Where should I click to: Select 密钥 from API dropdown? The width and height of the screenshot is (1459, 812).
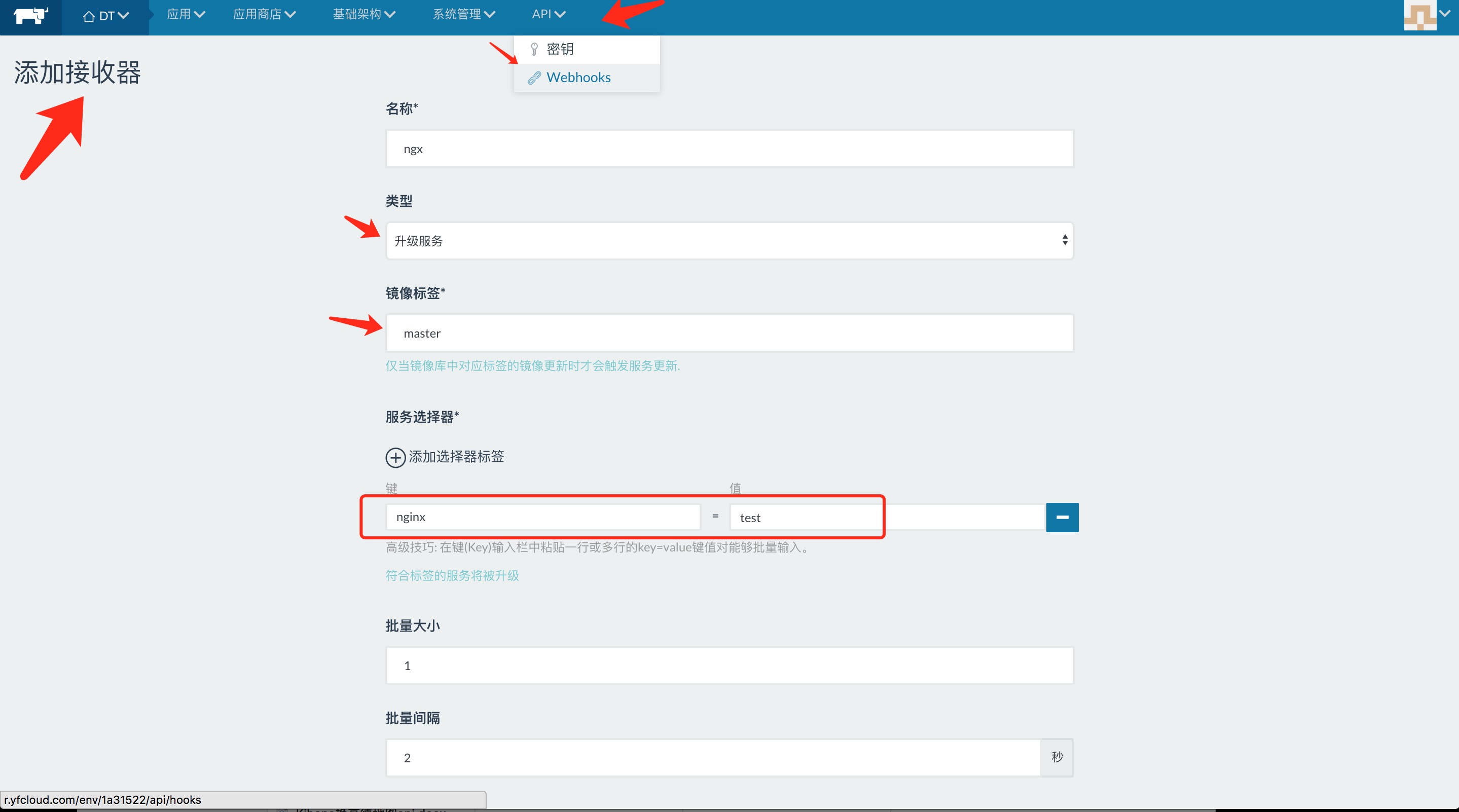[560, 49]
